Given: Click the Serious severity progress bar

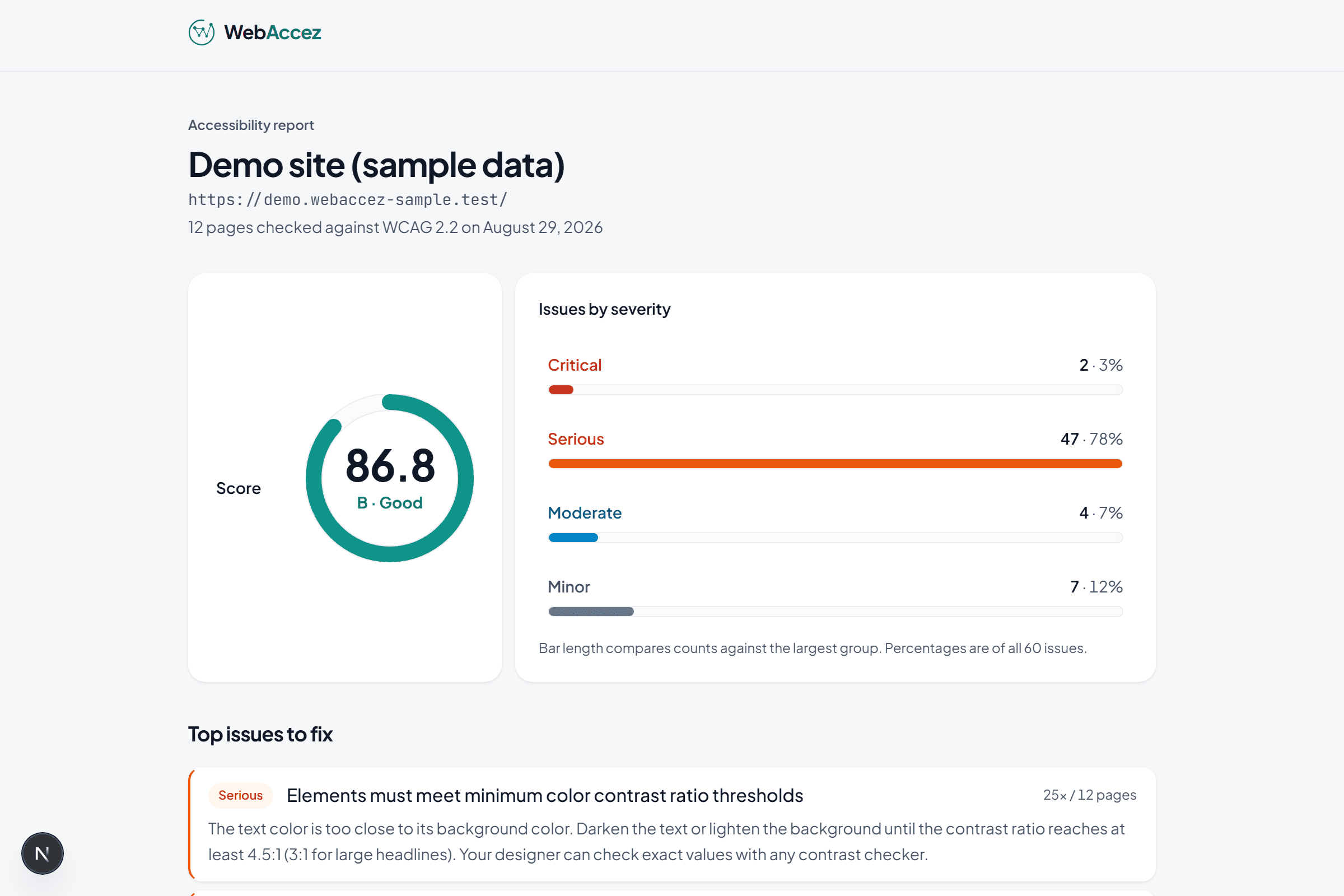Looking at the screenshot, I should pyautogui.click(x=836, y=464).
